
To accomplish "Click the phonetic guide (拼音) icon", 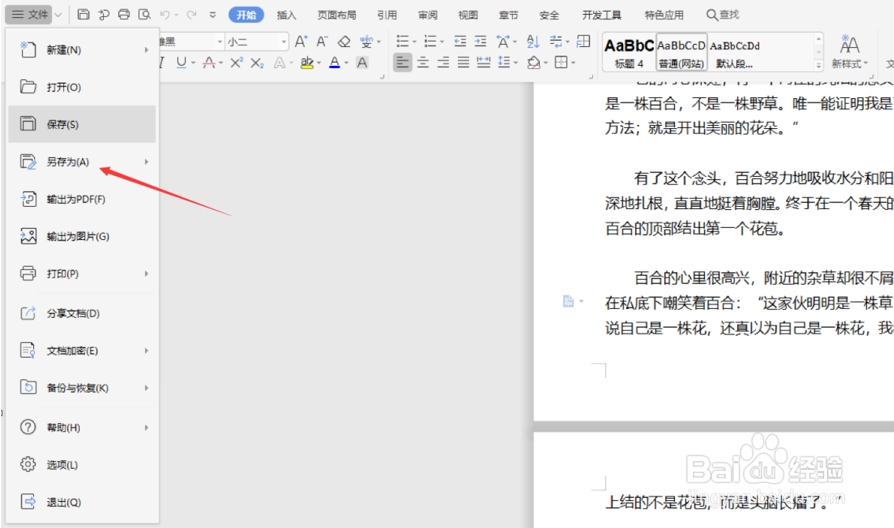I will click(x=366, y=42).
